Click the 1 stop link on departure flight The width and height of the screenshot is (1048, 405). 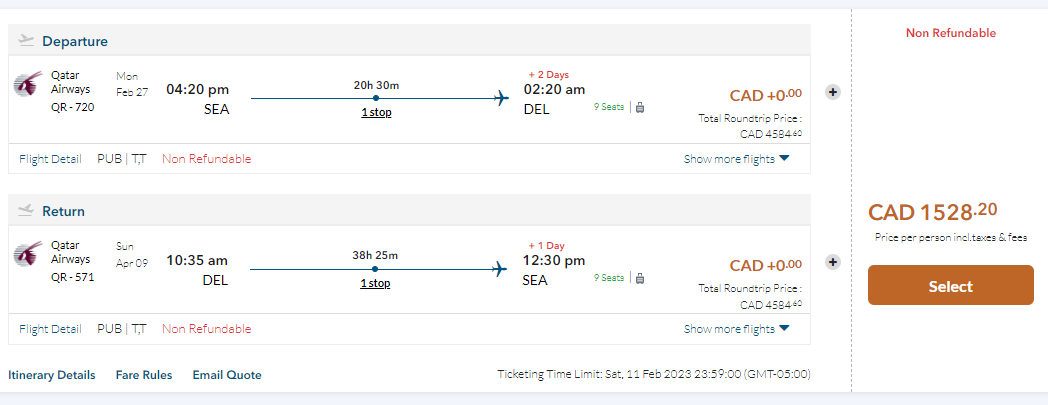tap(376, 112)
